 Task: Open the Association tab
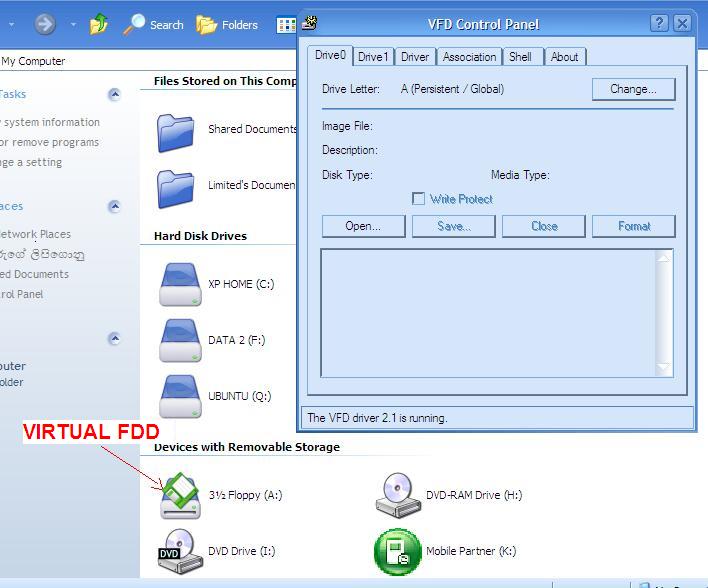[470, 57]
